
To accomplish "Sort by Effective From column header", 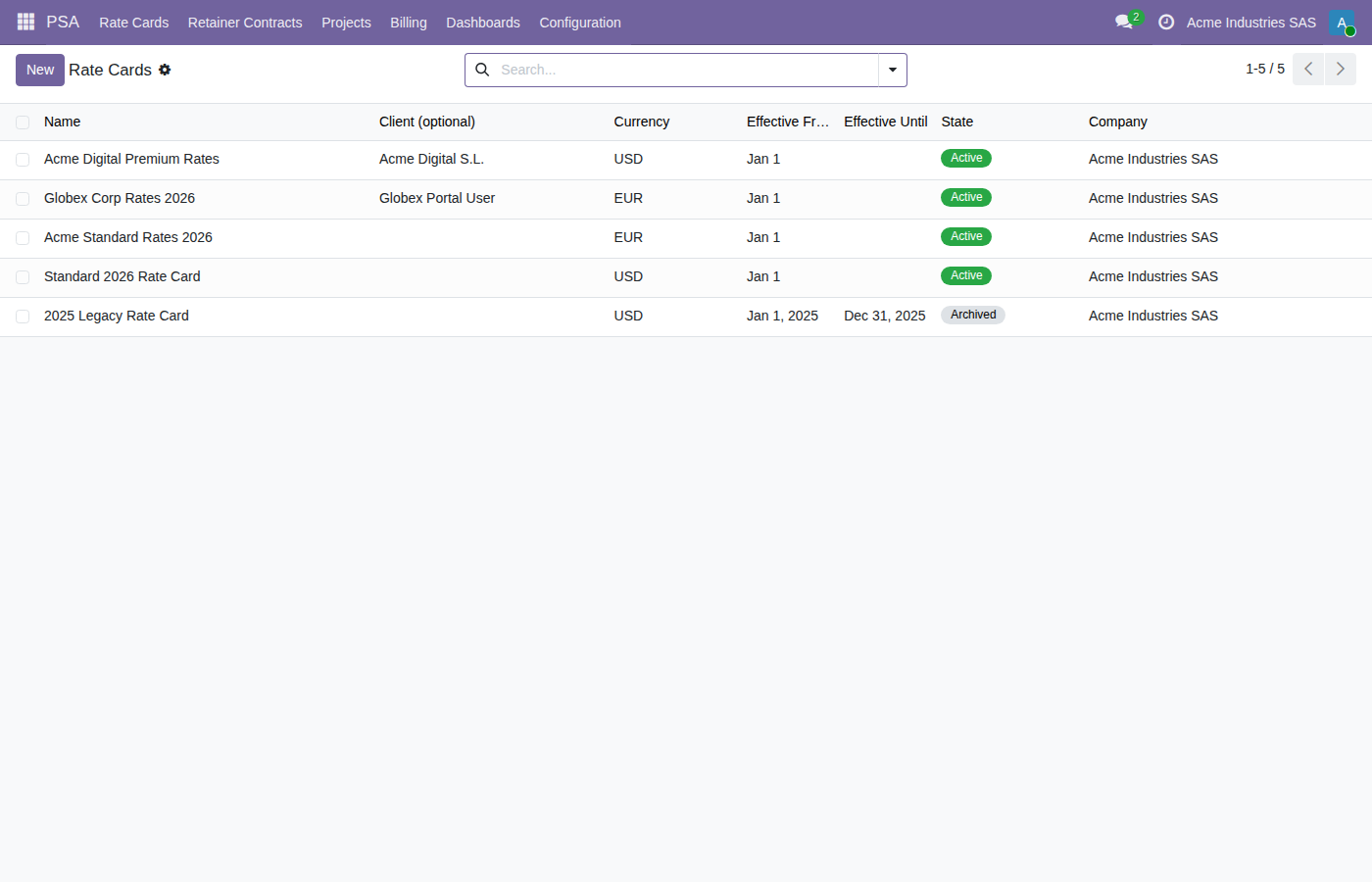I will (788, 122).
